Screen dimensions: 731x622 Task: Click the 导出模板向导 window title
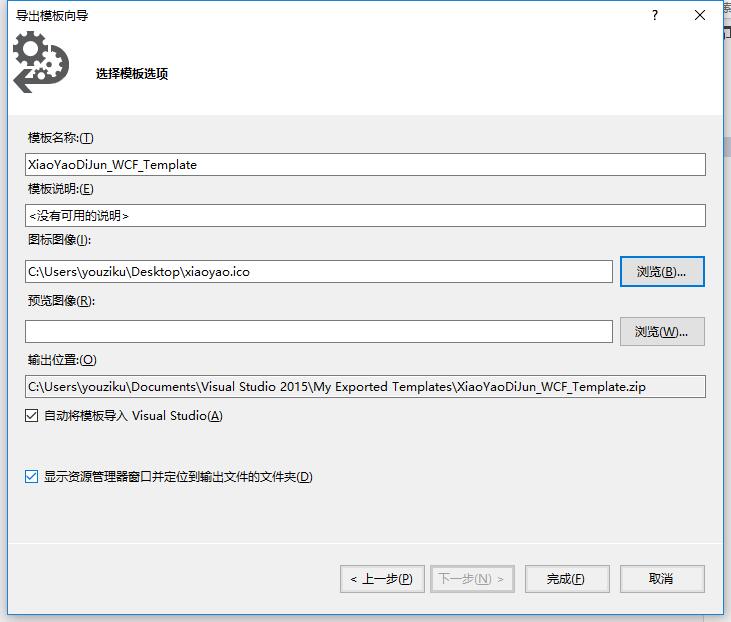52,16
